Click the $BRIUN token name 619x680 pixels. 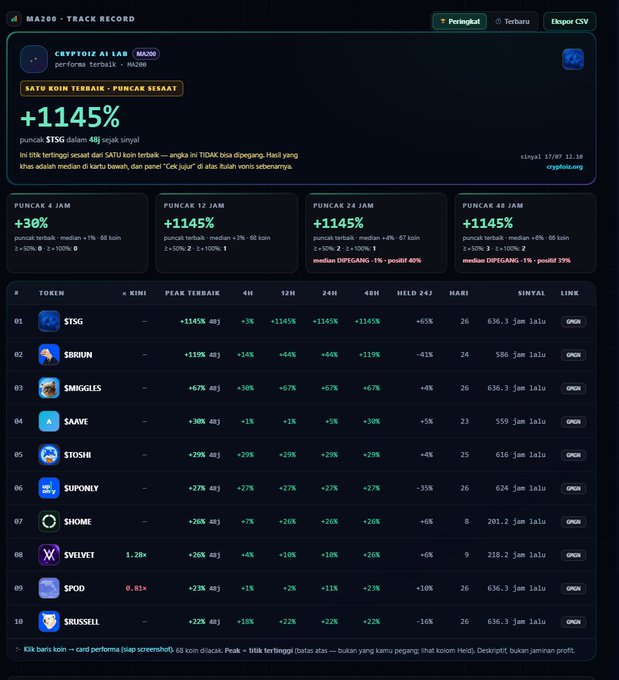click(78, 355)
